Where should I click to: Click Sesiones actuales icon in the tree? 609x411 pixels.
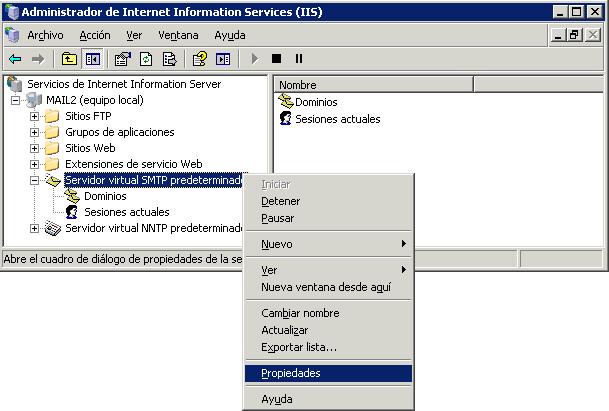point(71,212)
